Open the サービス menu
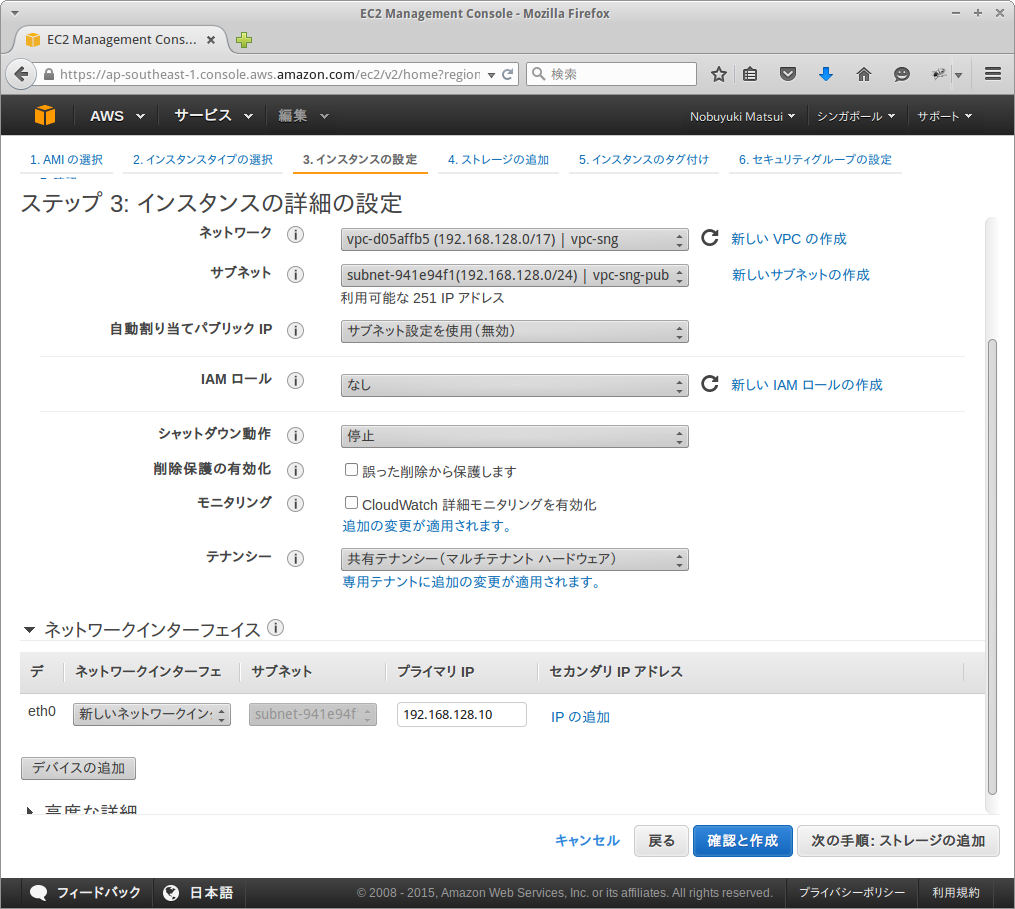 203,115
